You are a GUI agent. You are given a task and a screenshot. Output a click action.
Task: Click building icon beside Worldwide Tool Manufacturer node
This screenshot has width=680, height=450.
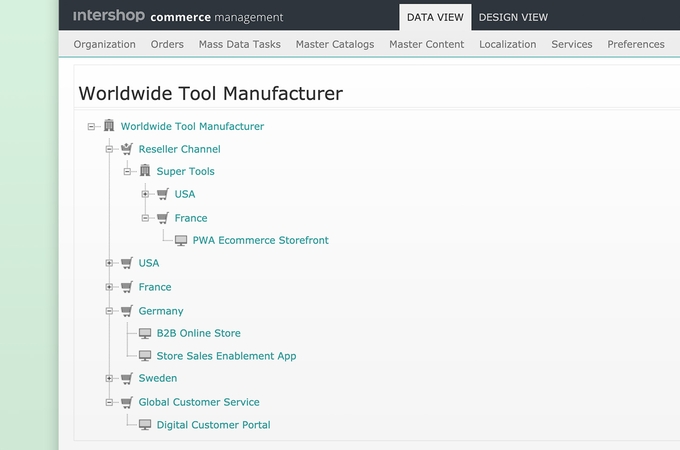point(109,126)
